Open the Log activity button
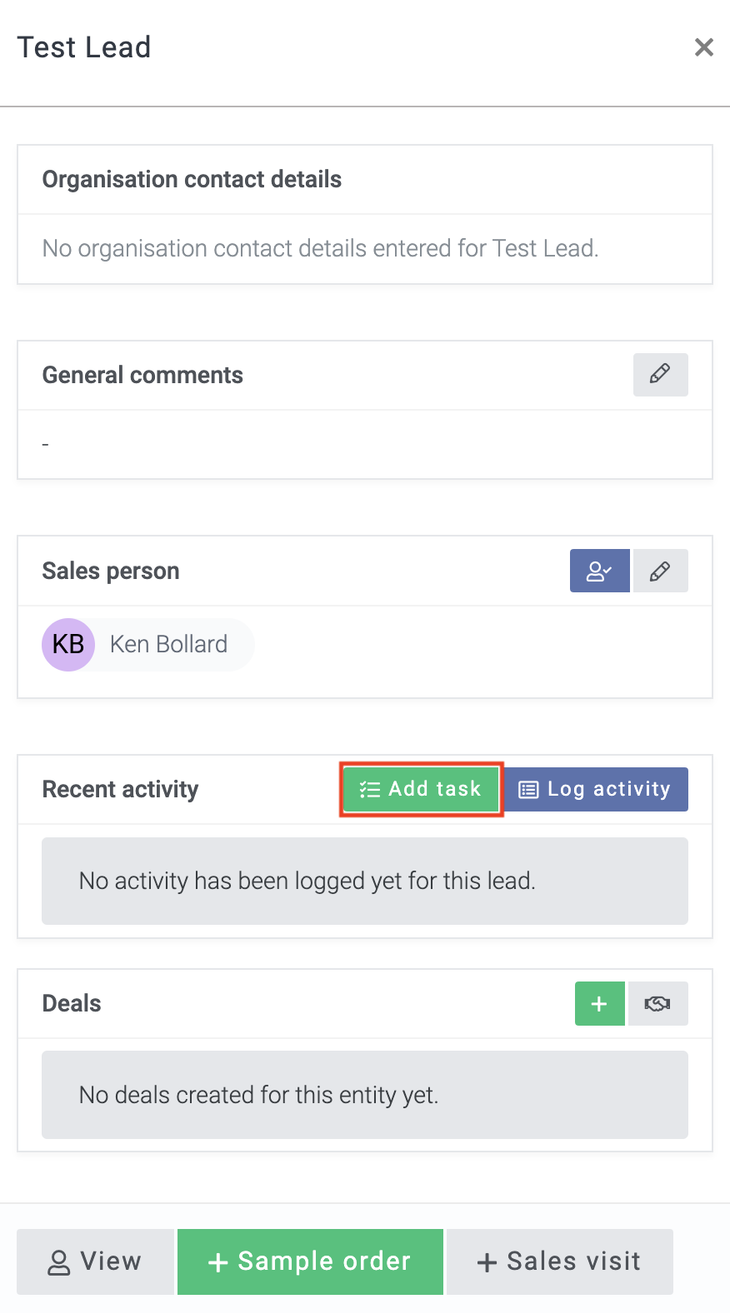 [x=595, y=789]
